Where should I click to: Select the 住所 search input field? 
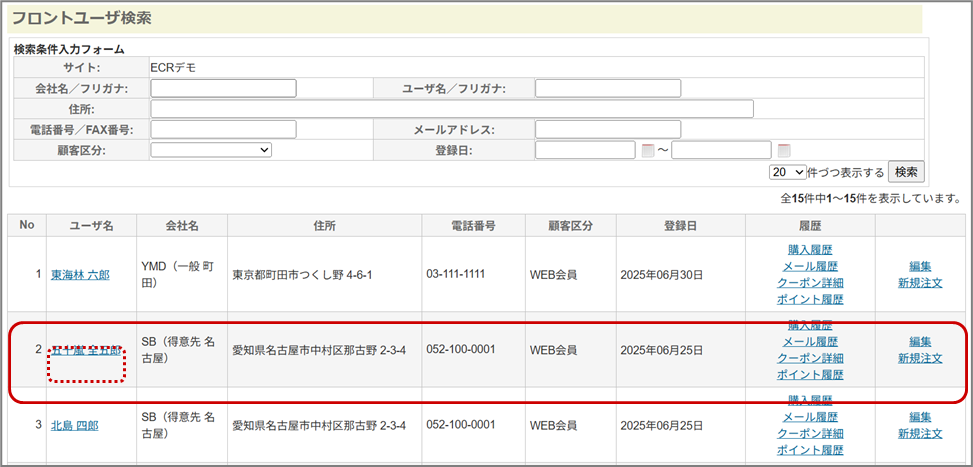pyautogui.click(x=452, y=108)
